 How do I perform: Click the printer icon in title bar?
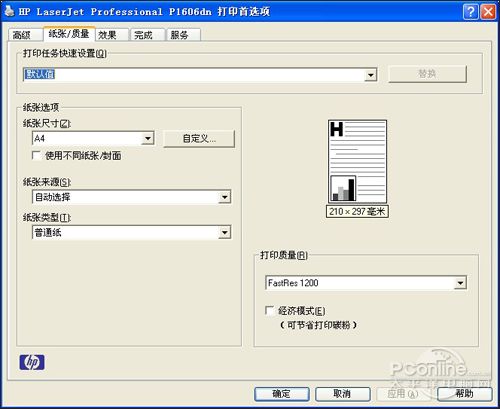click(10, 11)
